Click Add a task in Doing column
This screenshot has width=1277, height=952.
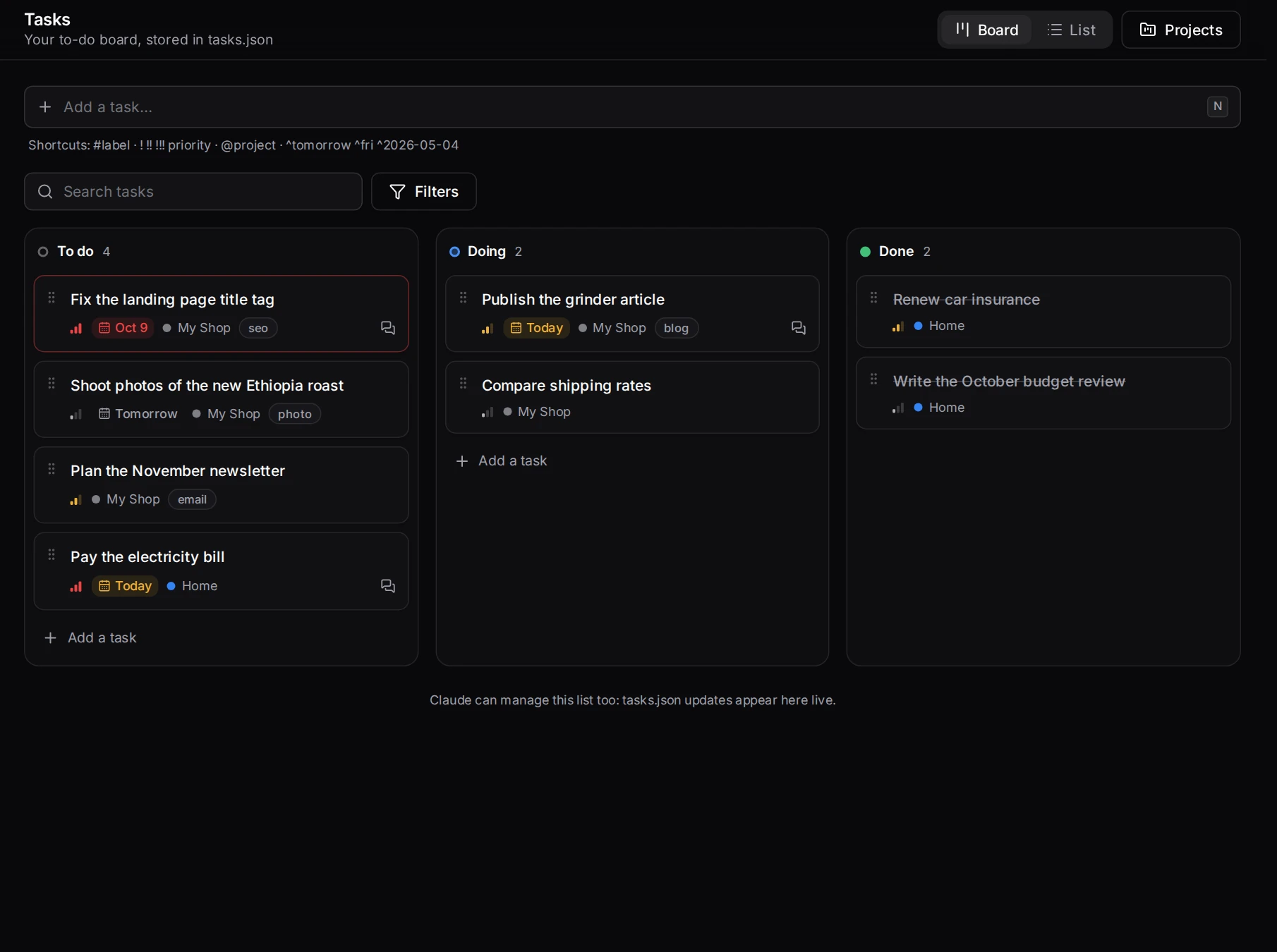pos(502,461)
